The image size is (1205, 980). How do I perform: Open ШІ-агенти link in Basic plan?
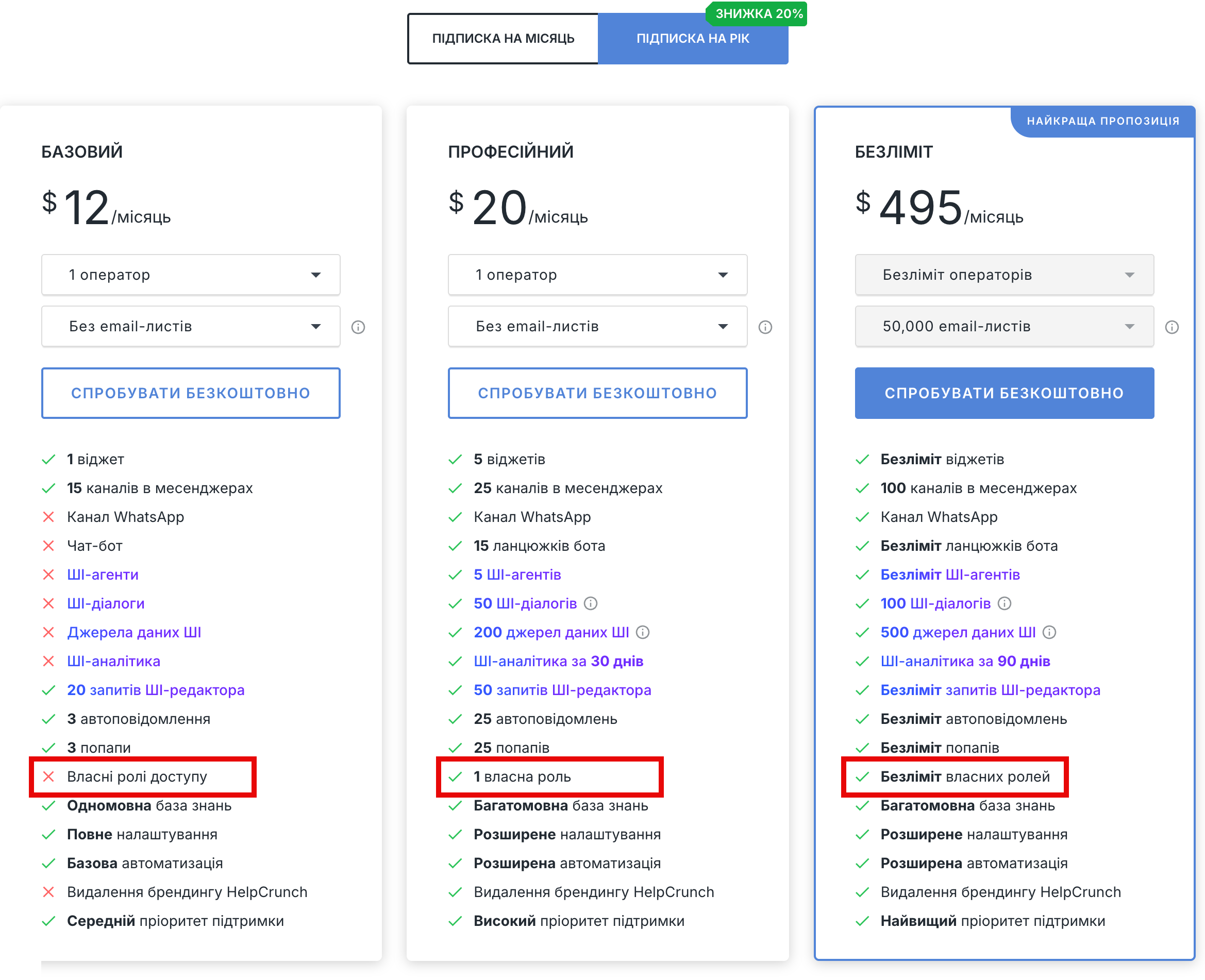[103, 575]
